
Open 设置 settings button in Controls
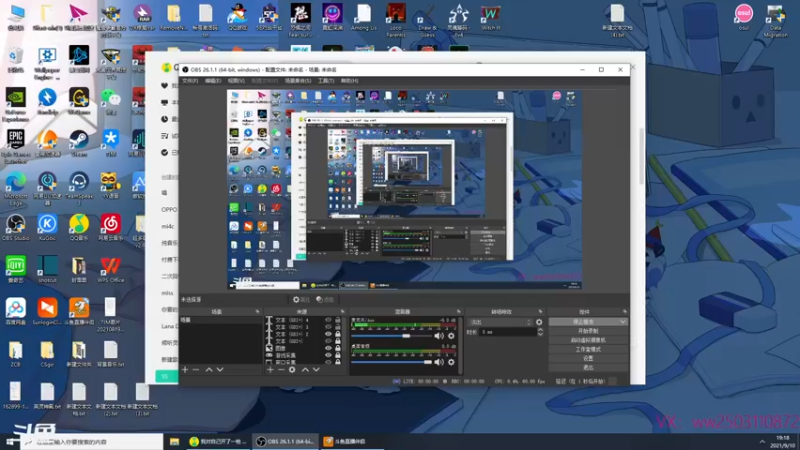tap(588, 358)
